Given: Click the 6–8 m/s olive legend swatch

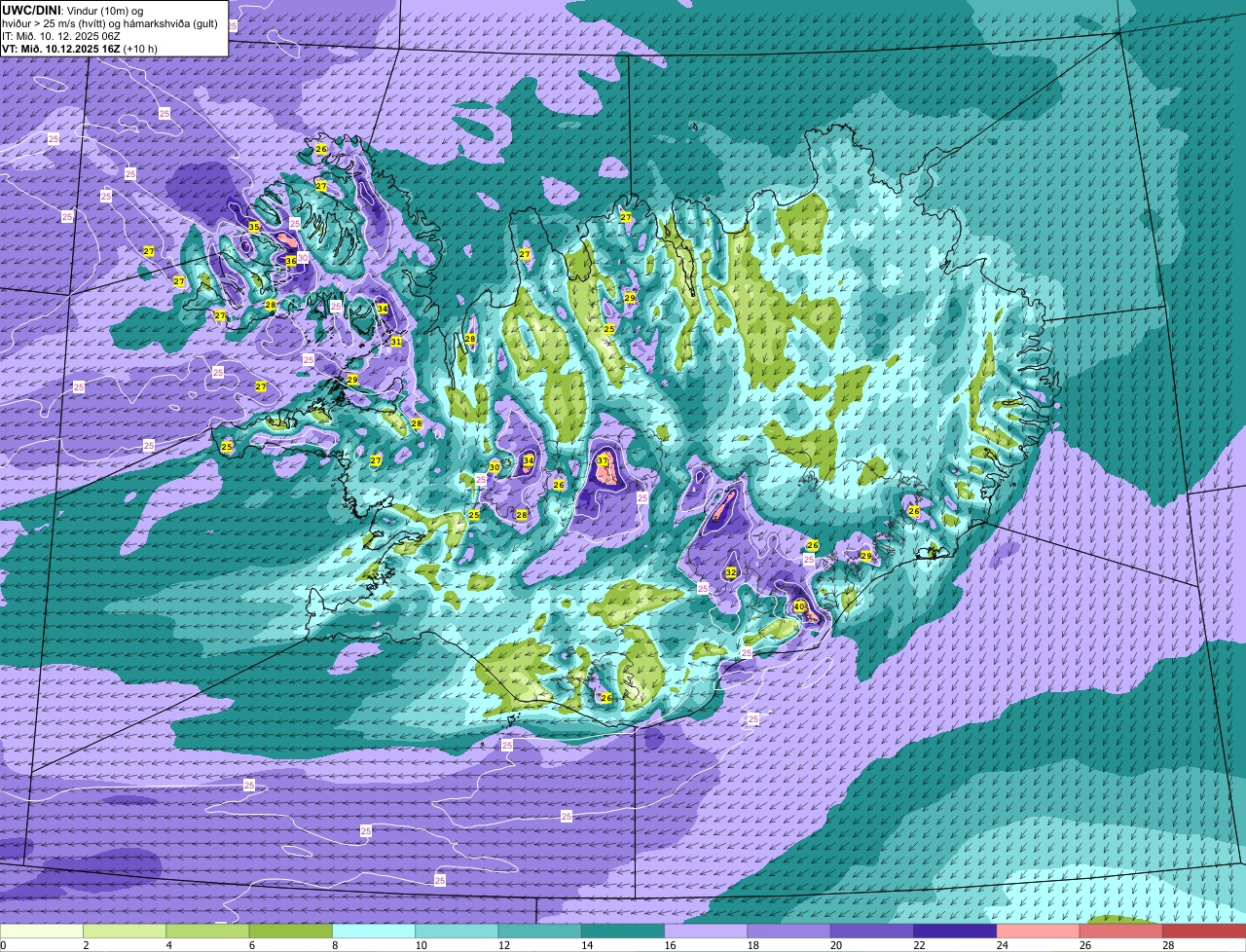Looking at the screenshot, I should coord(291,932).
